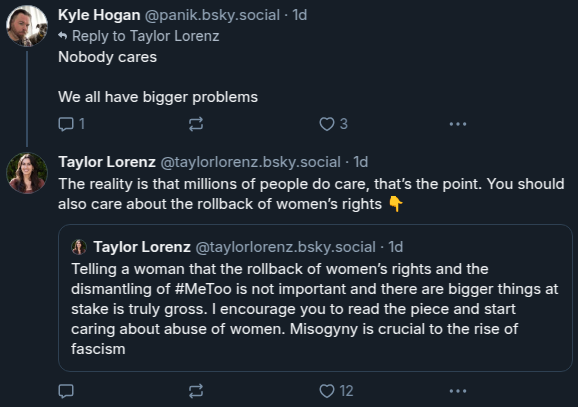
Task: Open the quoted post about #MeToo
Action: click(315, 298)
